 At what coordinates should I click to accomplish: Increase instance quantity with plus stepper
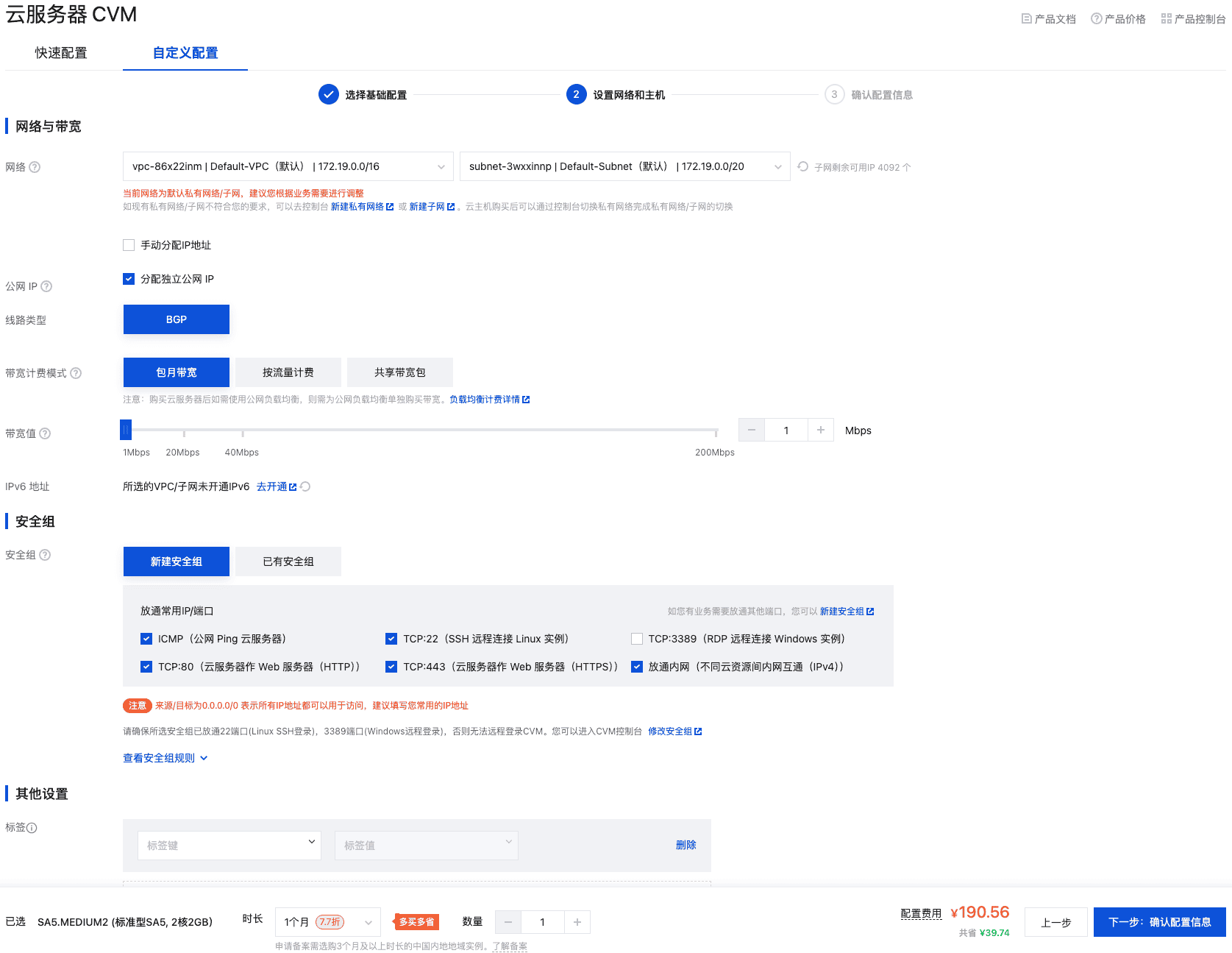[577, 921]
